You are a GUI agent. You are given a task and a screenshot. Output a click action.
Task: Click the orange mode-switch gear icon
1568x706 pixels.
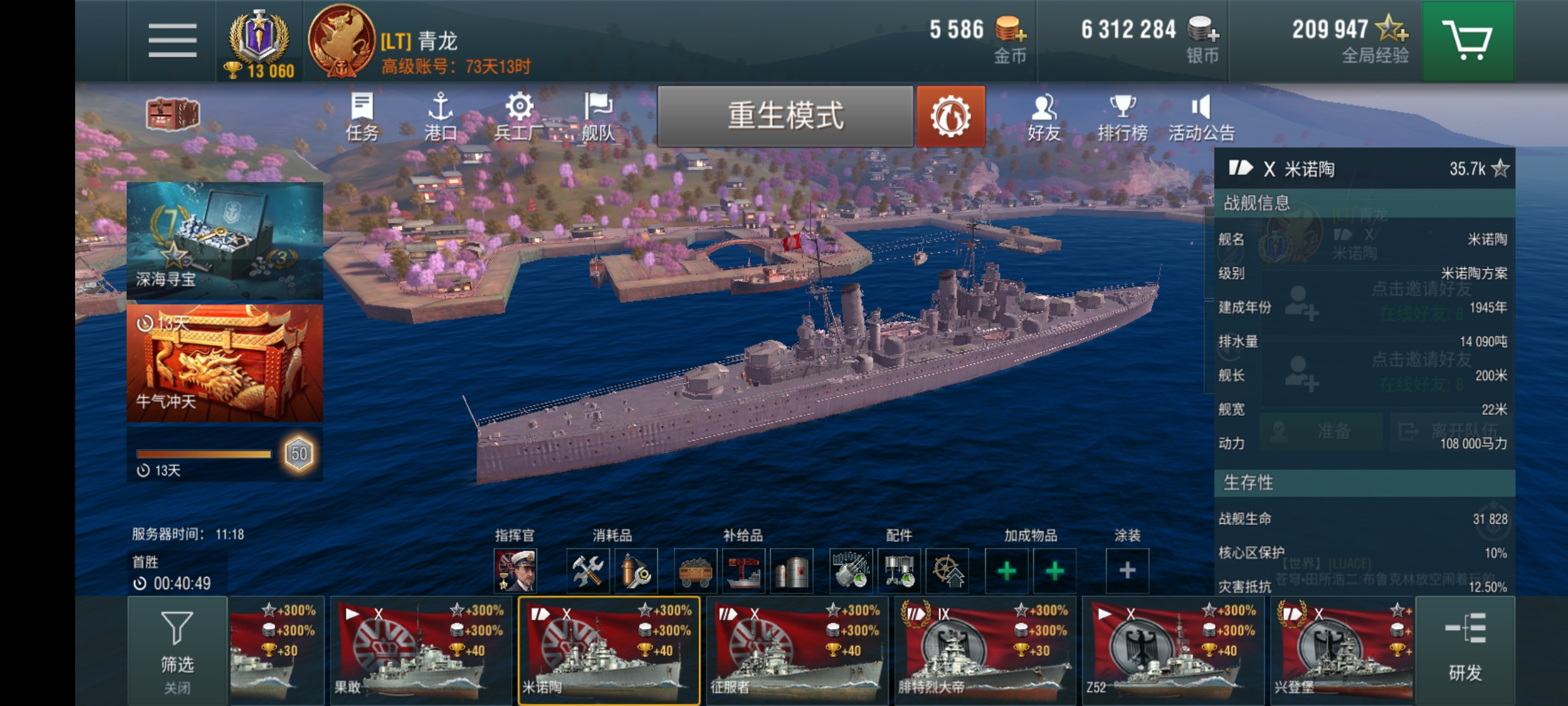point(951,116)
